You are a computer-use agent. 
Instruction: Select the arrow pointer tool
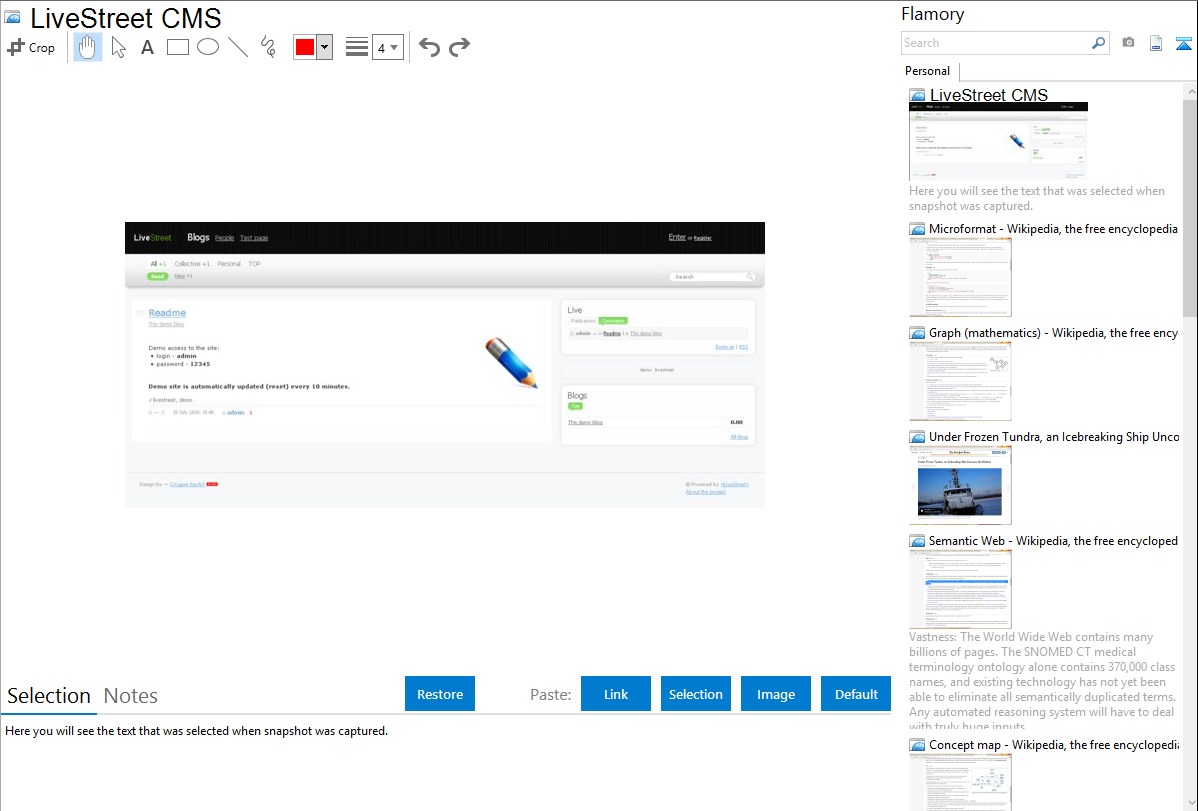[118, 47]
